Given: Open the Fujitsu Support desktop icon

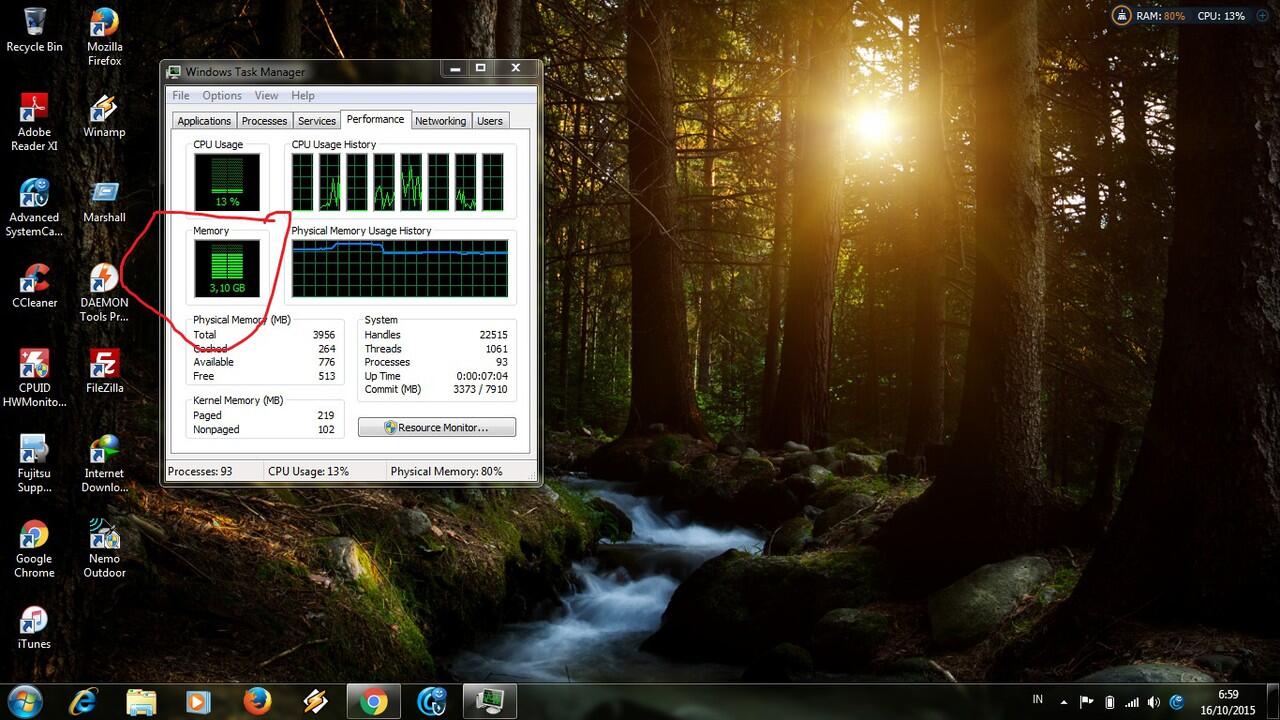Looking at the screenshot, I should click(34, 464).
